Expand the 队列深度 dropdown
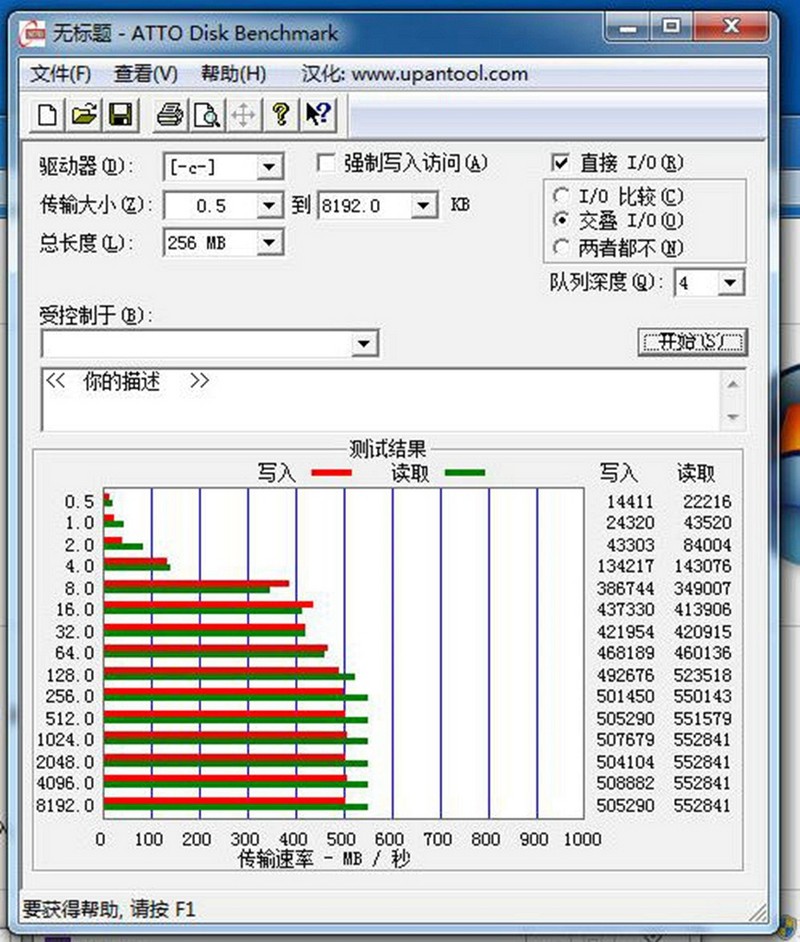The height and width of the screenshot is (942, 800). [730, 283]
